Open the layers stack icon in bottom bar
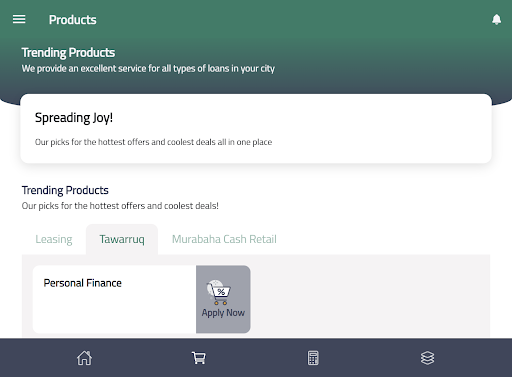Screen dimensions: 512x377 (x=427, y=358)
